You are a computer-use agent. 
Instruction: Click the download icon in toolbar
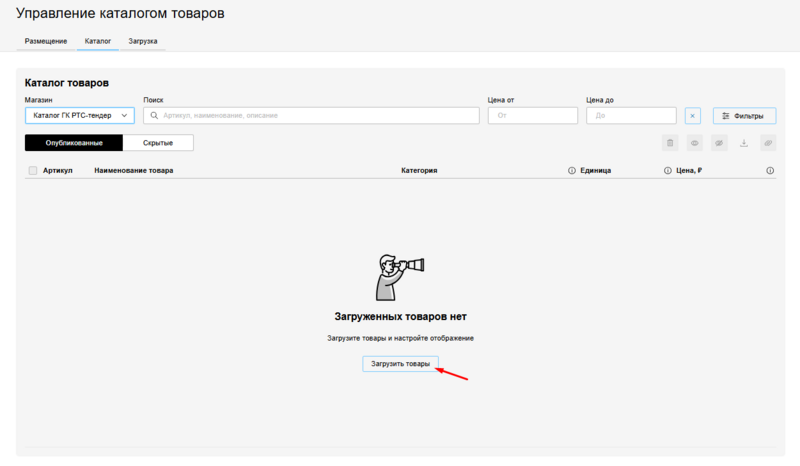743,143
